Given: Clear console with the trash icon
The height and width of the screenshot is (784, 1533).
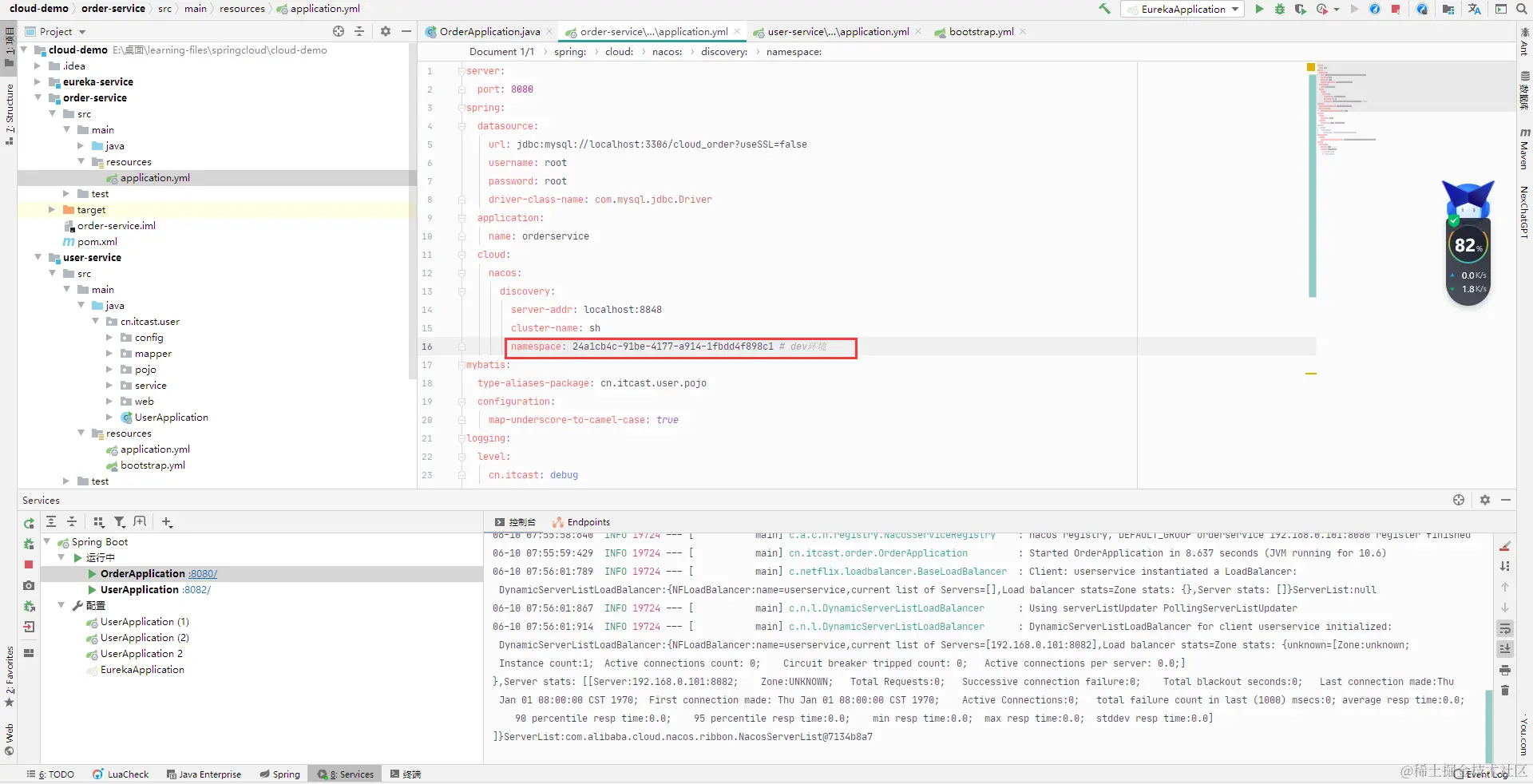Looking at the screenshot, I should [1505, 690].
